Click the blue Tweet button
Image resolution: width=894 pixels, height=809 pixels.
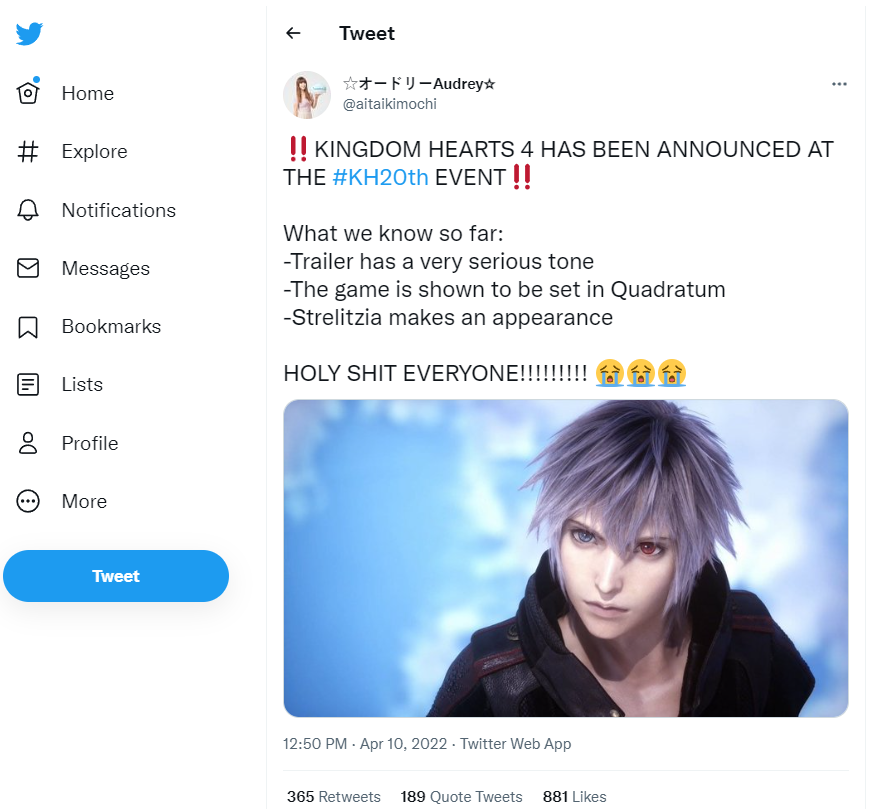116,576
